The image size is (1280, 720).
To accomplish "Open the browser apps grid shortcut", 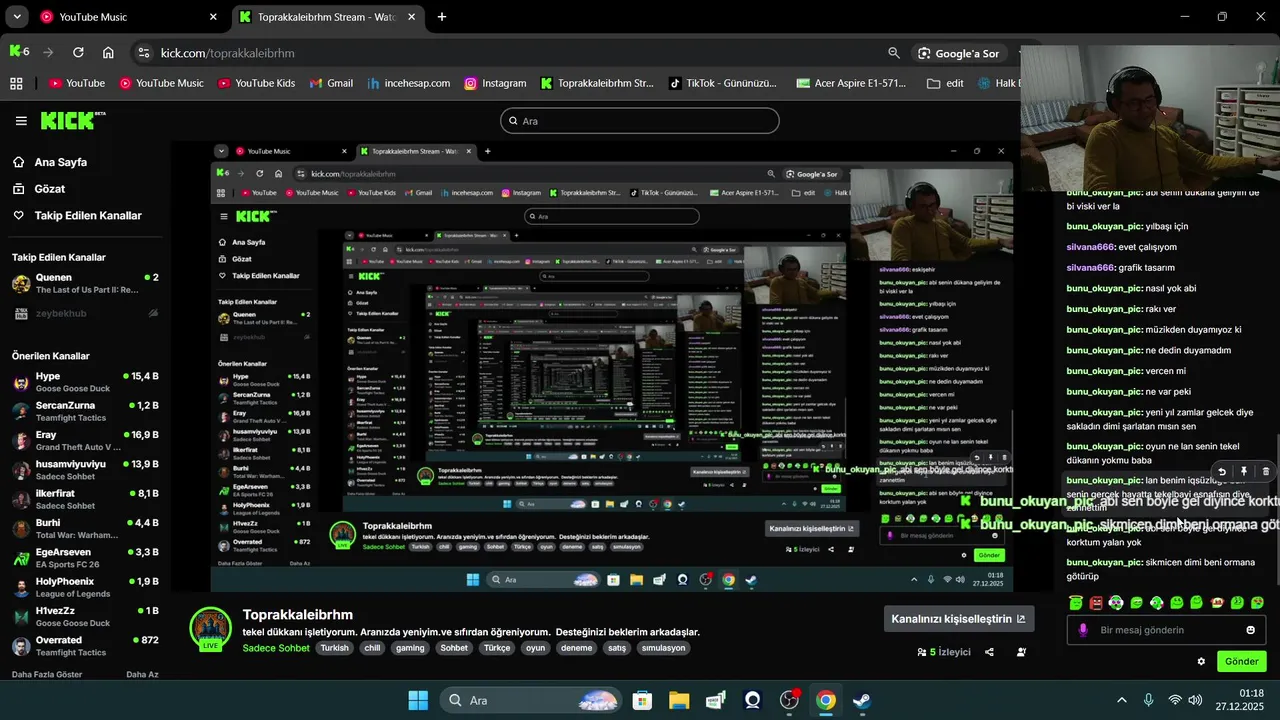I will 16,83.
